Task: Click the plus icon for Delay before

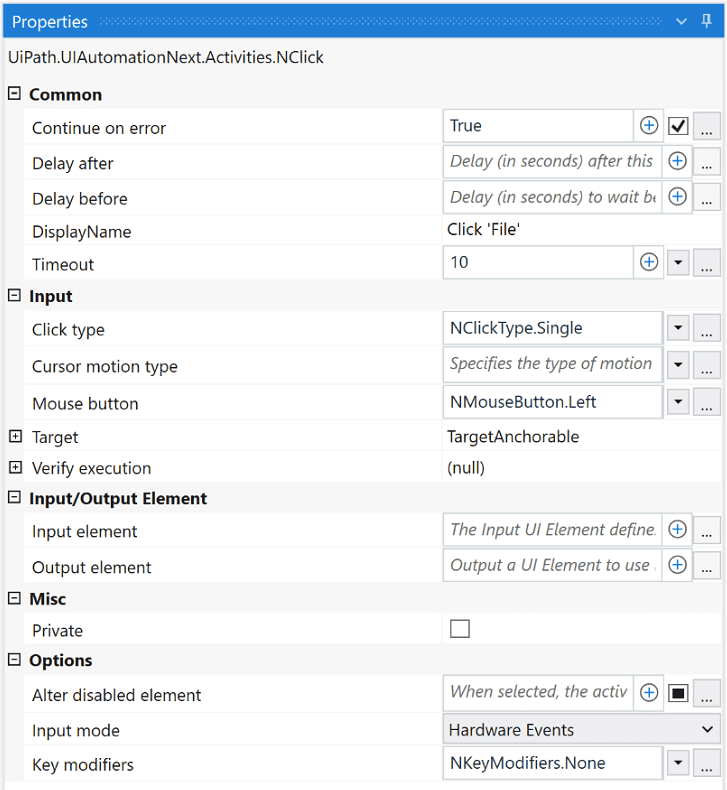Action: [x=677, y=197]
